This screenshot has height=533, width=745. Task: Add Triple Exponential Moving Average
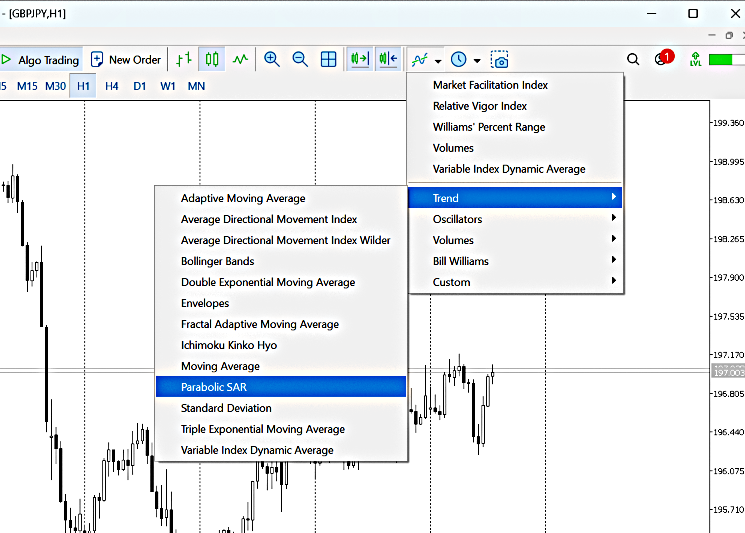coord(281,429)
